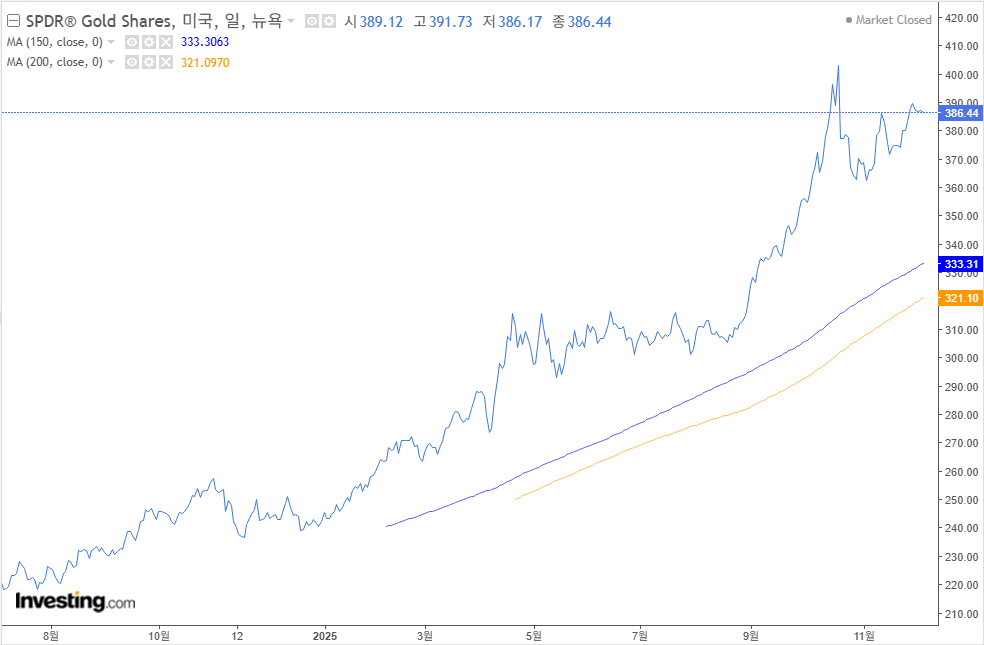Click the 8월 label on the time axis
Screen dimensions: 984x645
(51, 636)
